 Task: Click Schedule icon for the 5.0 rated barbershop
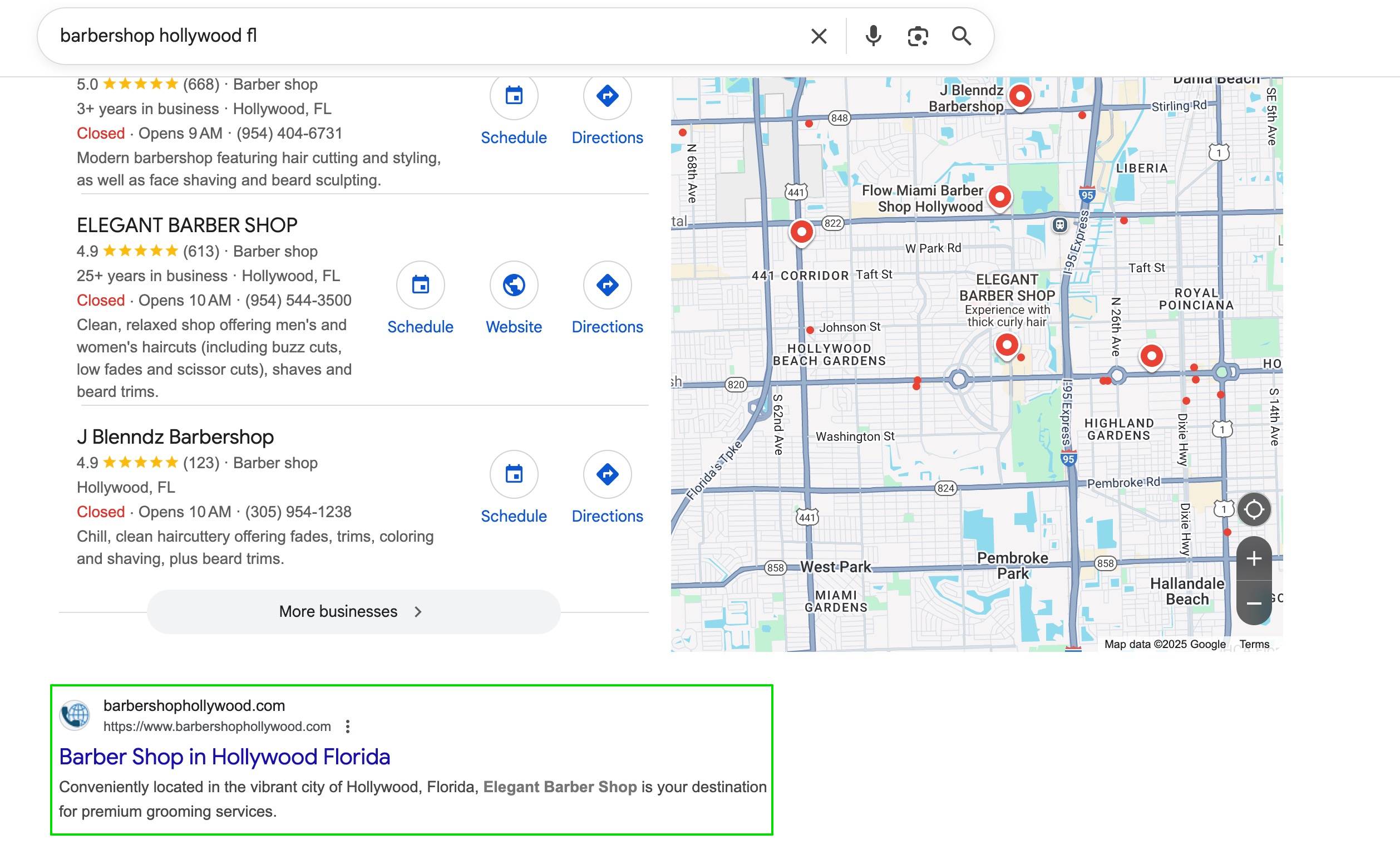coord(514,96)
